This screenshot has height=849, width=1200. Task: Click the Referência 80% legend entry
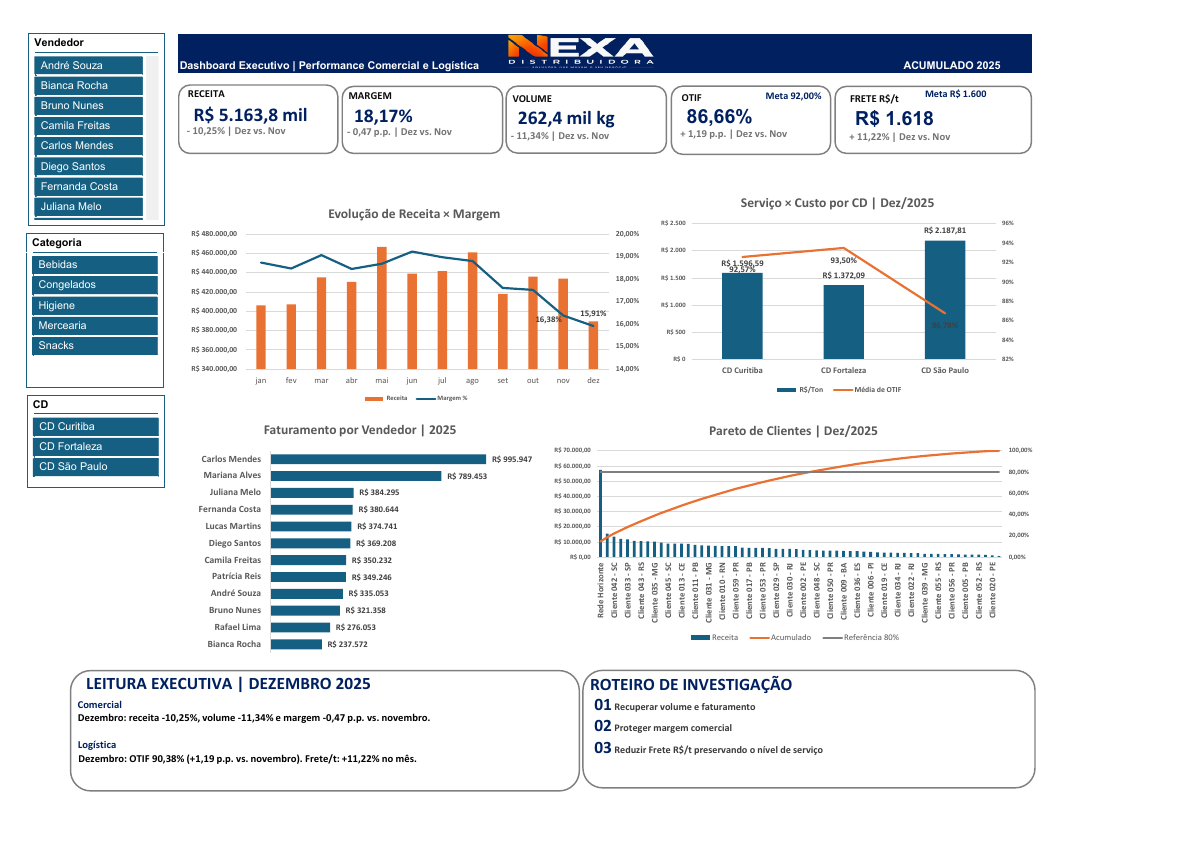(x=861, y=637)
